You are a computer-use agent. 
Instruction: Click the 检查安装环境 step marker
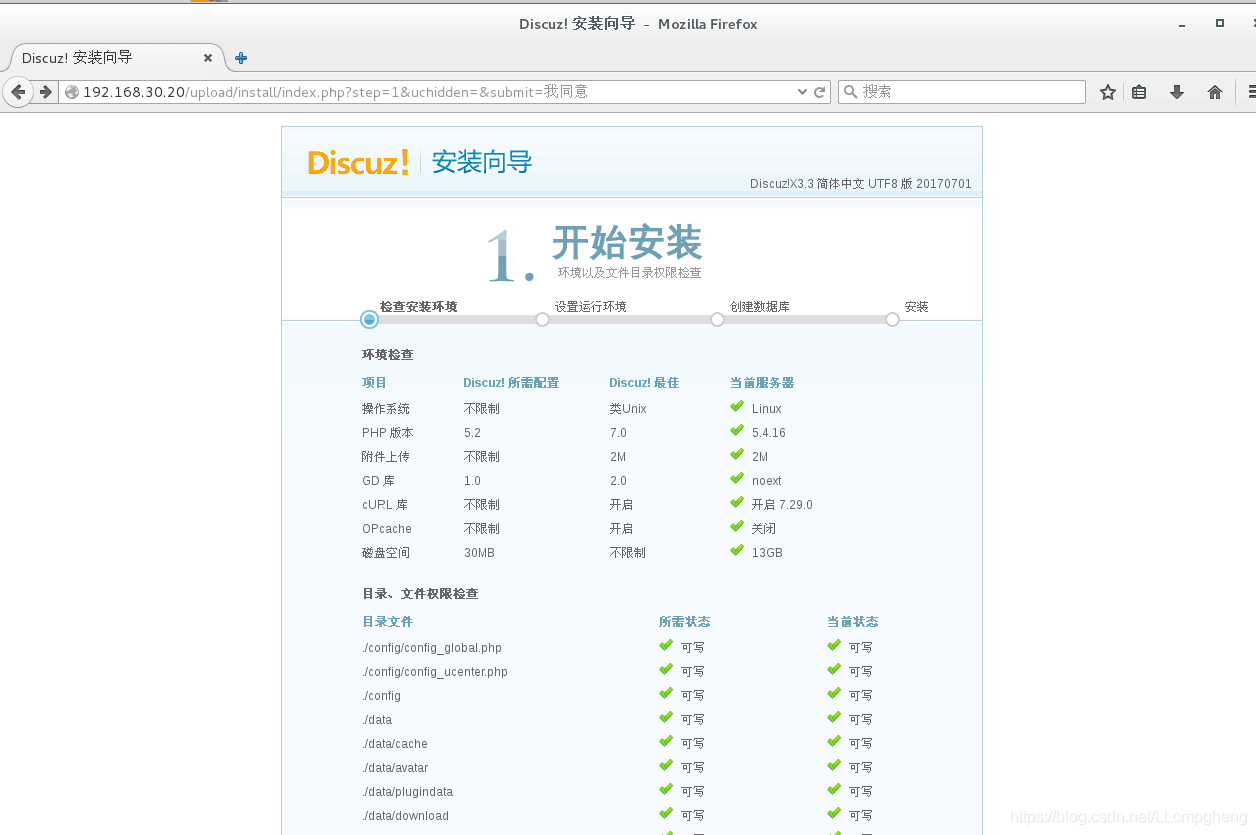(x=369, y=319)
